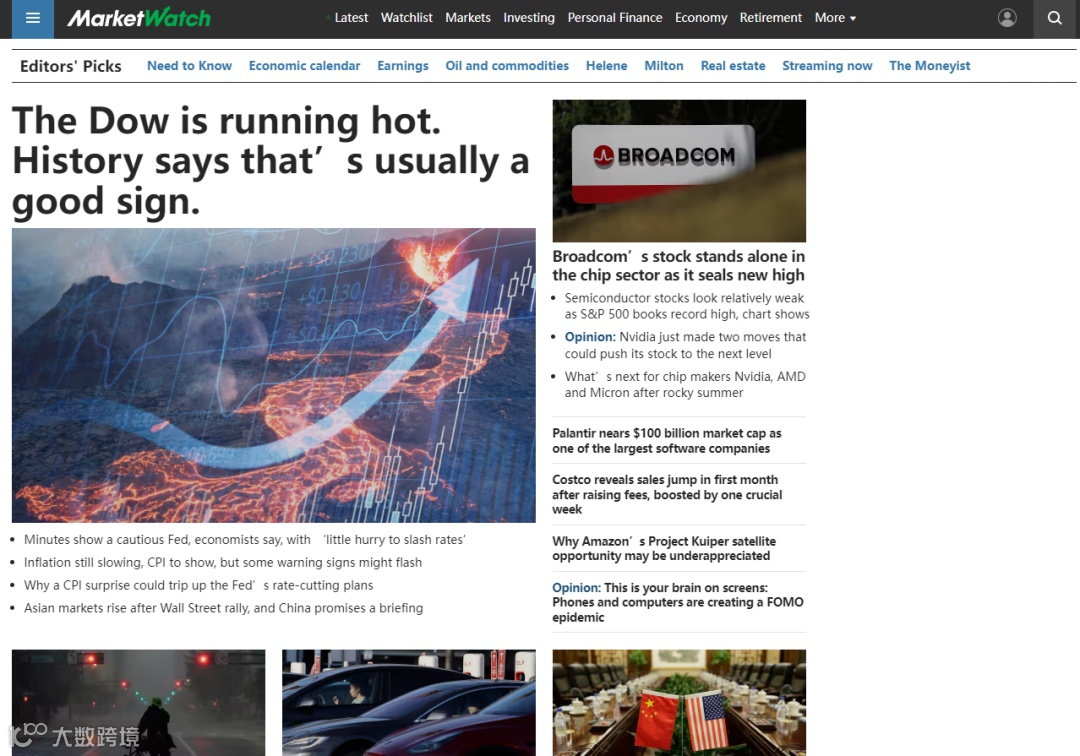Open the Economic calendar link

[304, 65]
